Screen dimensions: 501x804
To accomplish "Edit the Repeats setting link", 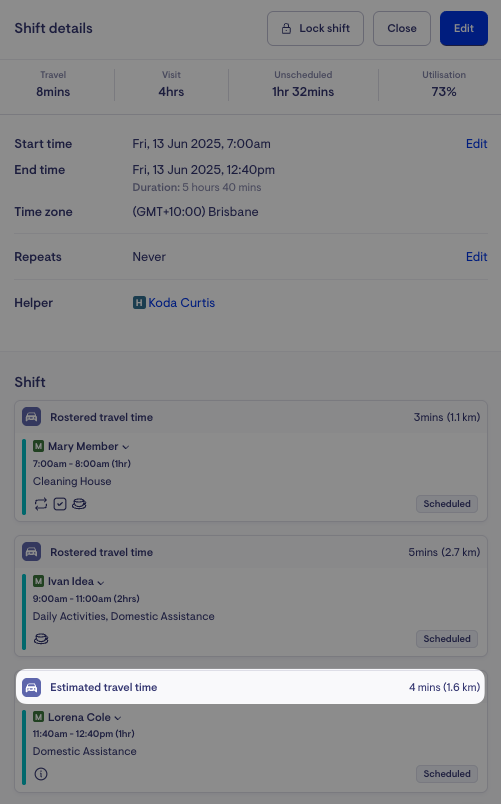I will point(476,256).
